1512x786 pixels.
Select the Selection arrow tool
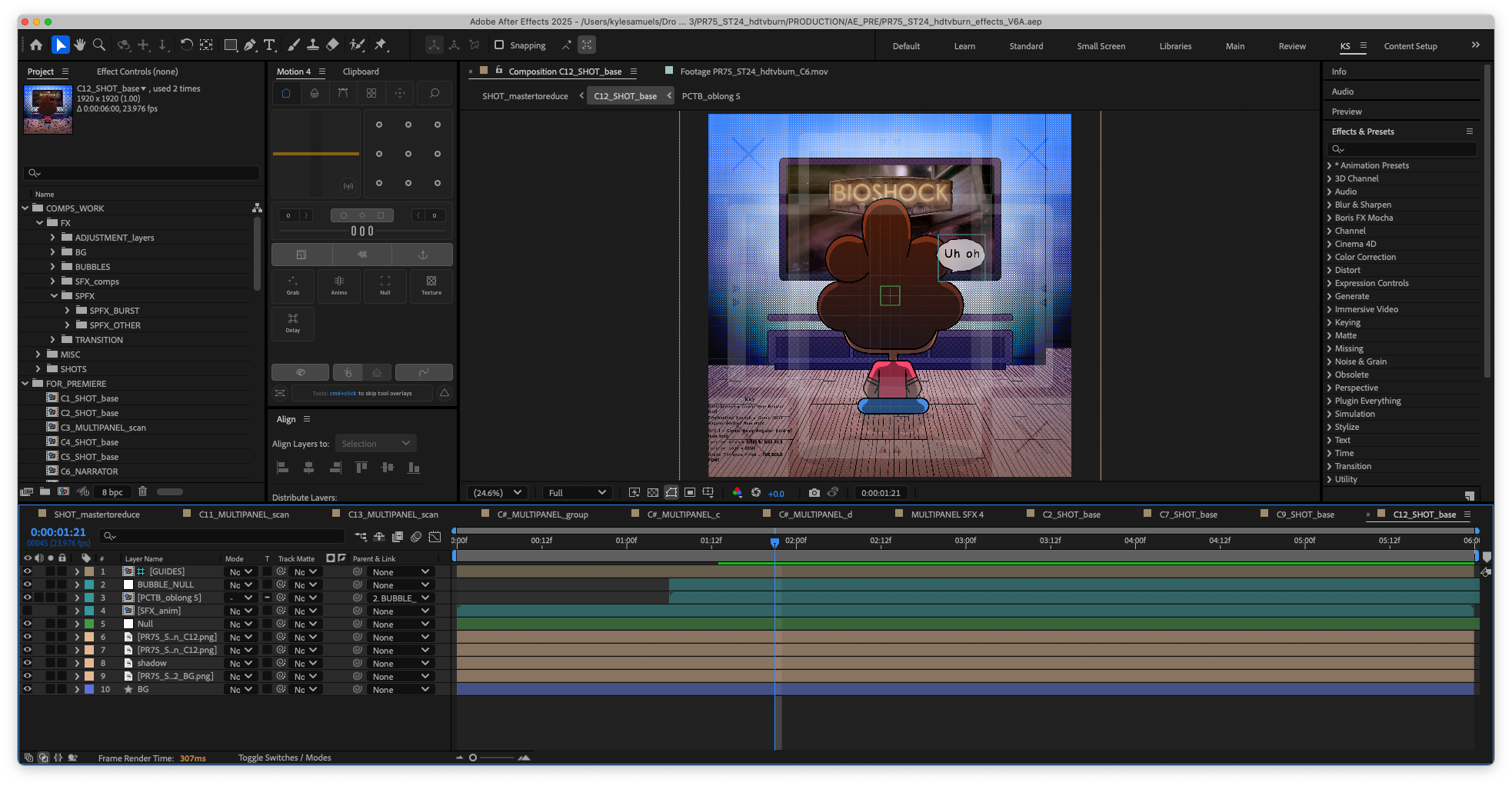[60, 45]
